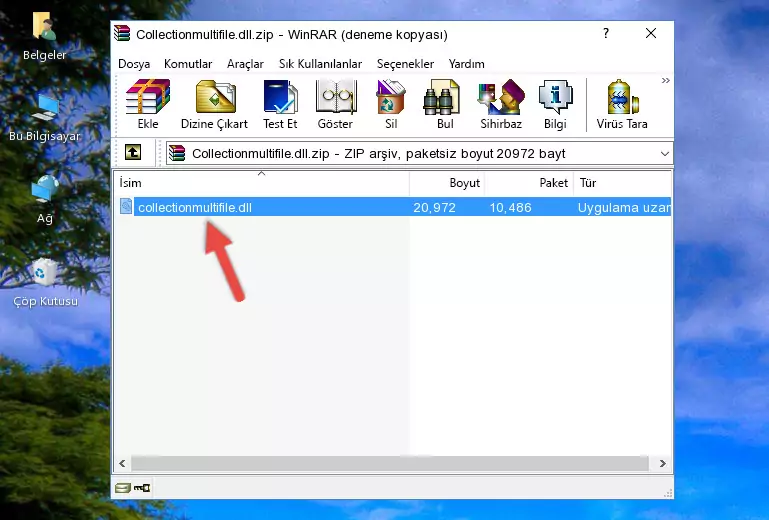The height and width of the screenshot is (520, 769).
Task: Click the dll file icon
Action: tap(126, 207)
